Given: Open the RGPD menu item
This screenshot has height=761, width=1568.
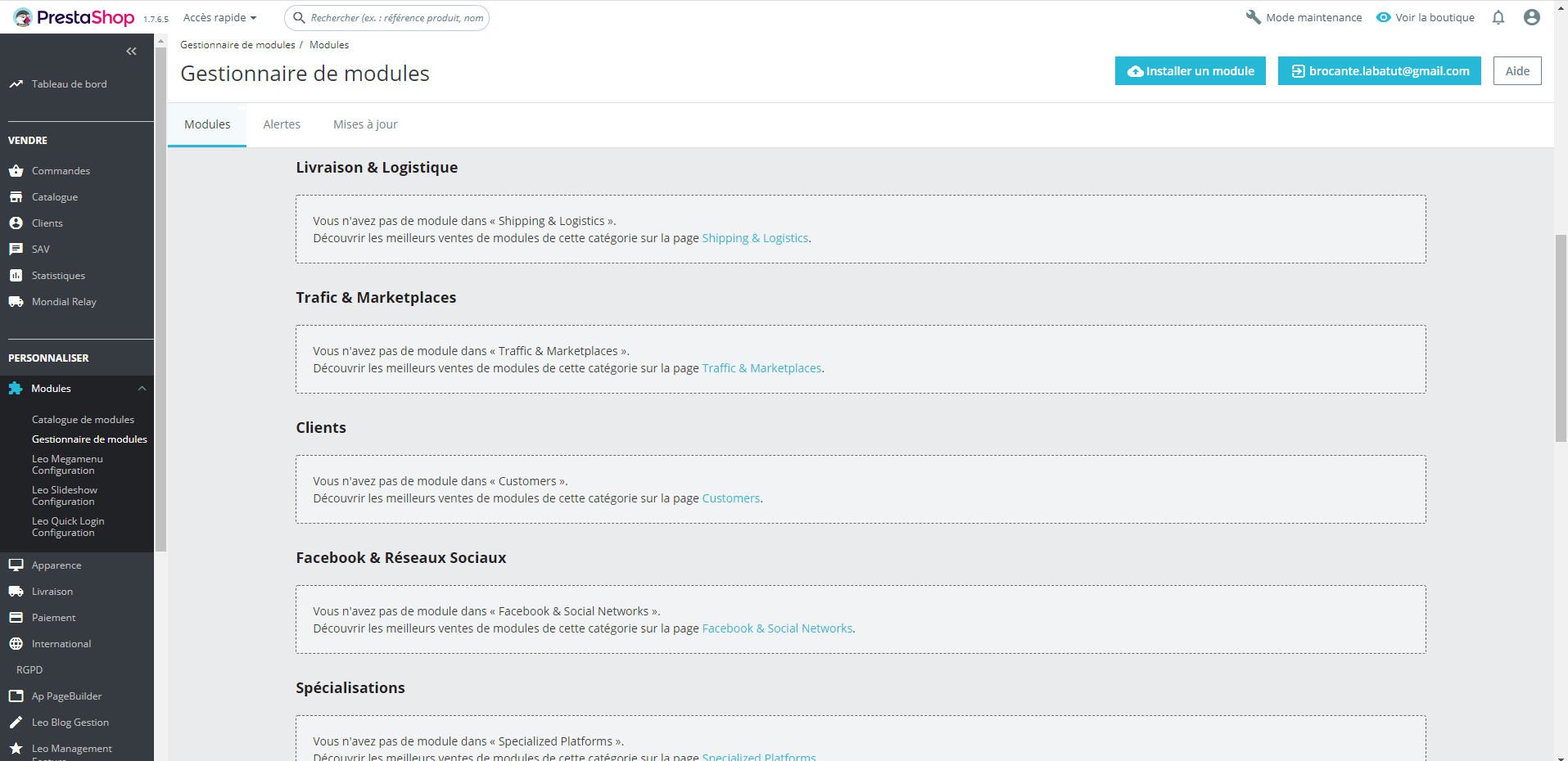Looking at the screenshot, I should (29, 670).
